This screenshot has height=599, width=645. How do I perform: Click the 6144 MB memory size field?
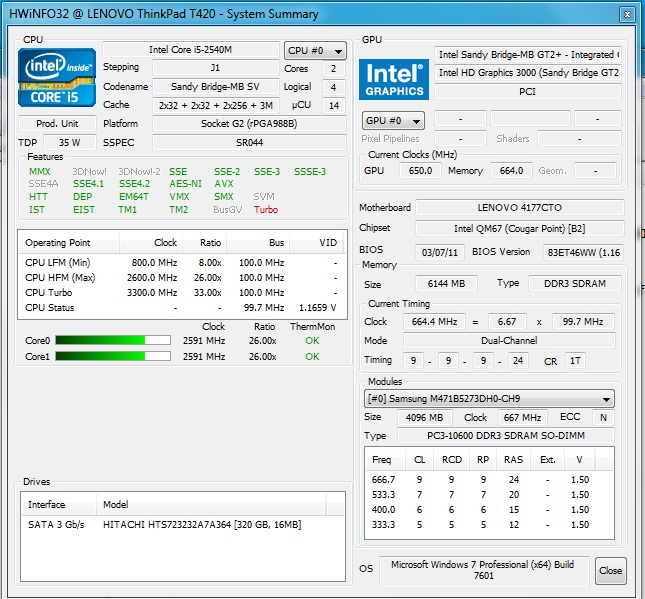(x=446, y=283)
